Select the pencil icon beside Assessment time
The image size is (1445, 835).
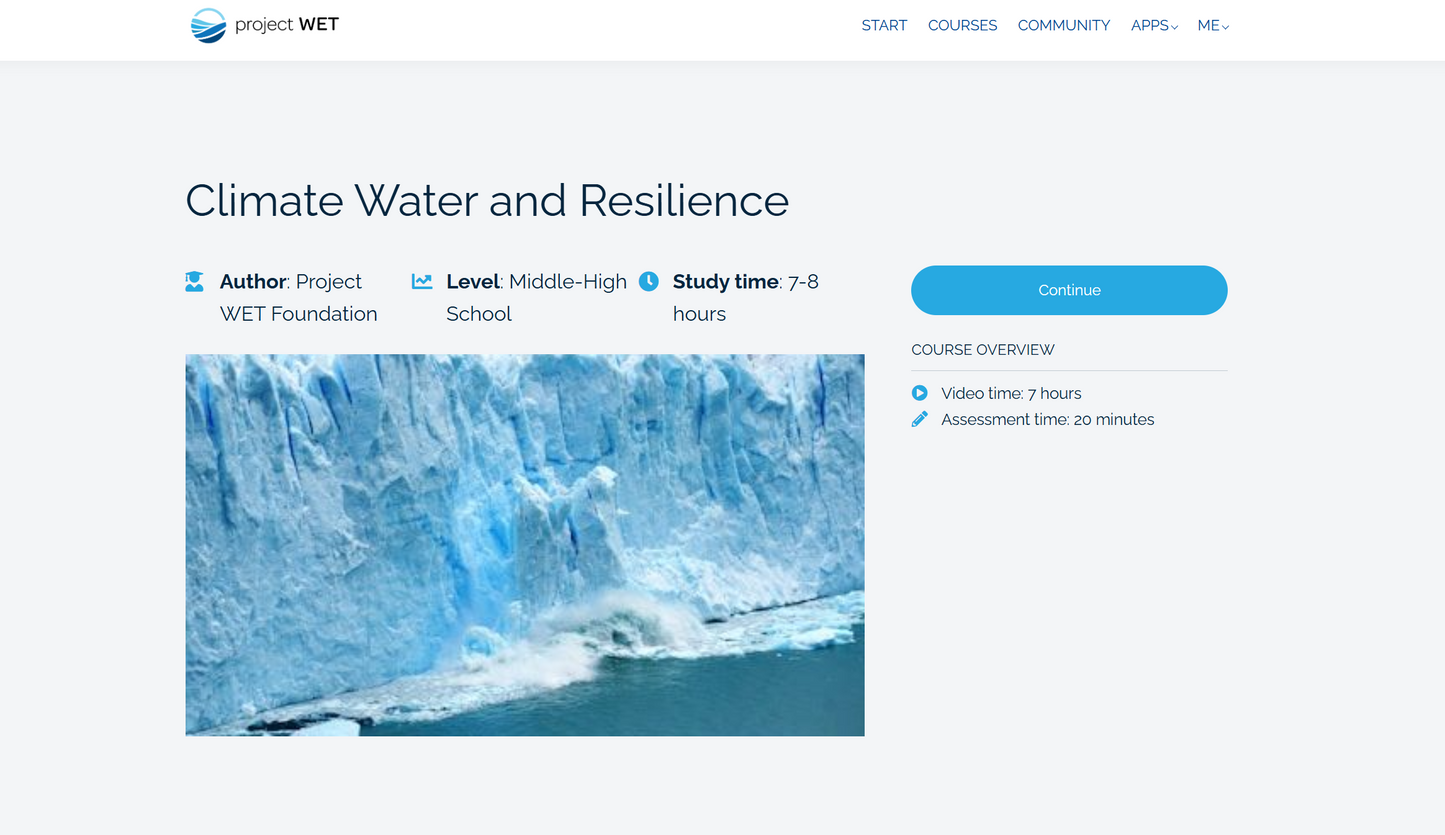click(x=919, y=419)
